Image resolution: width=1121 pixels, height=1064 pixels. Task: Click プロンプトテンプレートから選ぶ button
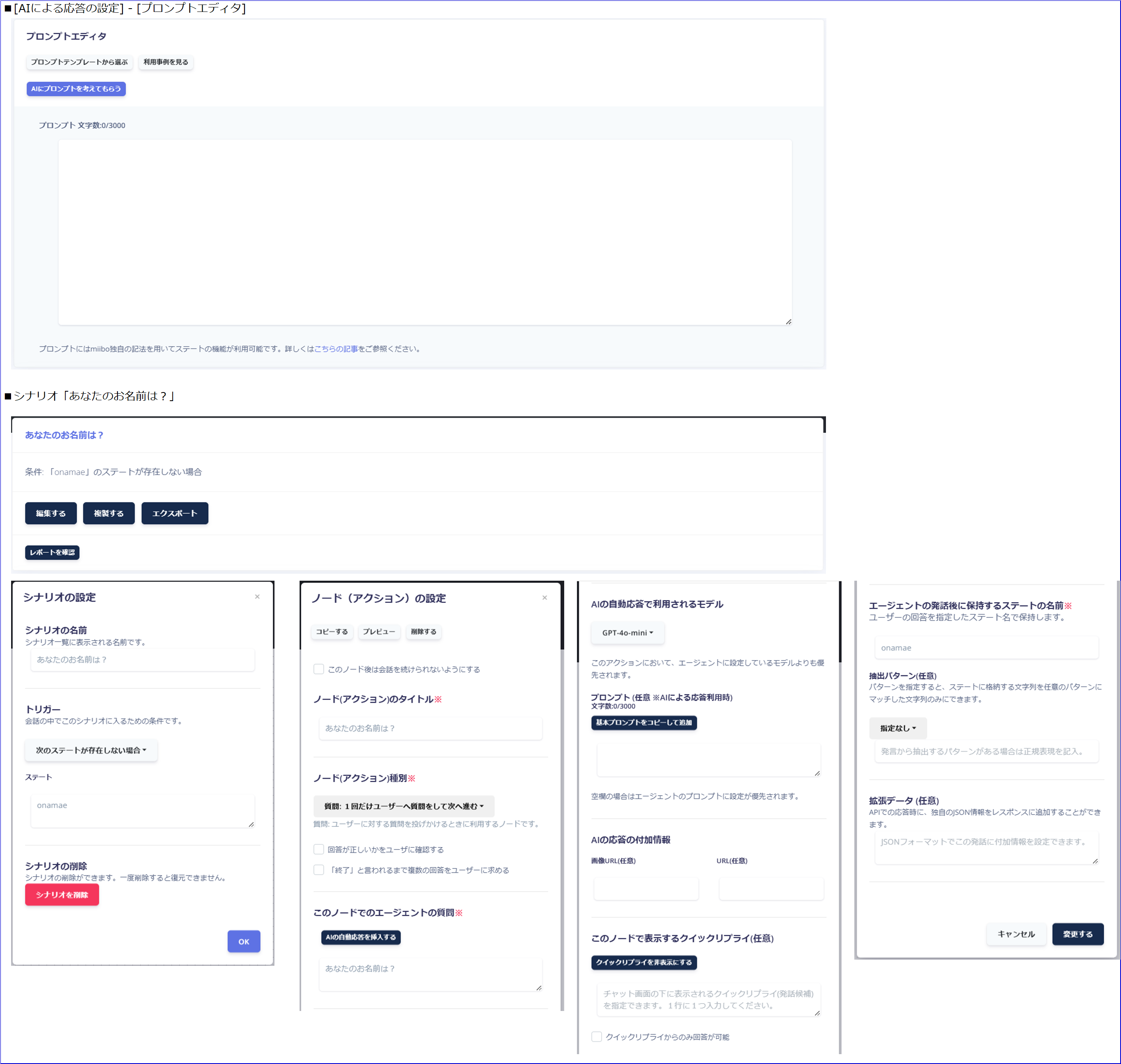pos(79,62)
